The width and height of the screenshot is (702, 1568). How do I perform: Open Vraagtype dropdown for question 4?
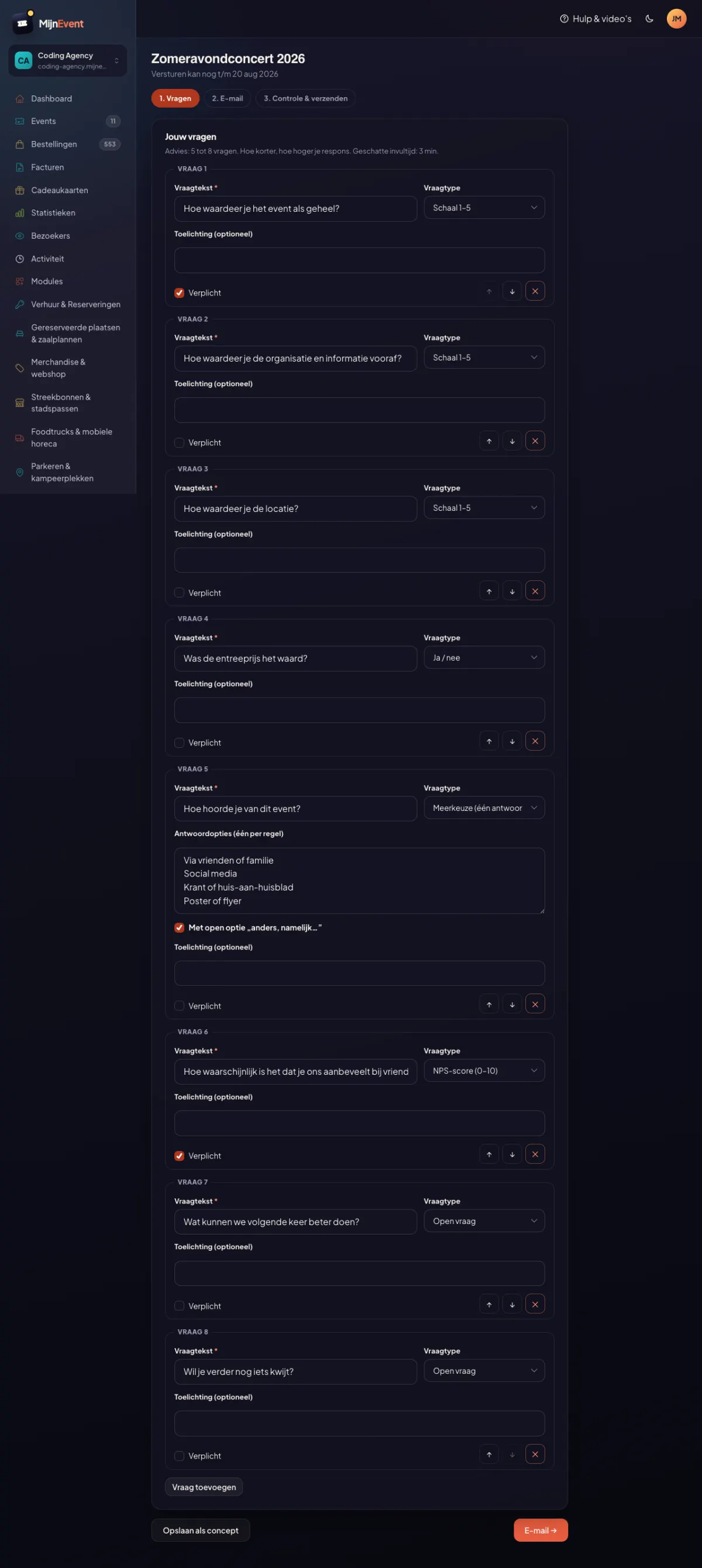click(484, 658)
